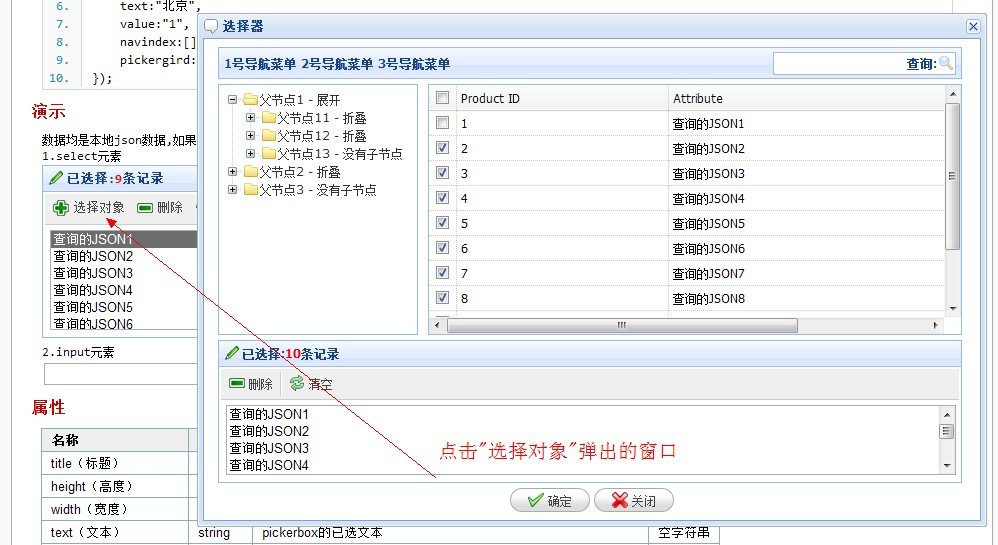The width and height of the screenshot is (998, 545).
Task: Click the green plus 选择对象 icon
Action: pyautogui.click(x=61, y=208)
